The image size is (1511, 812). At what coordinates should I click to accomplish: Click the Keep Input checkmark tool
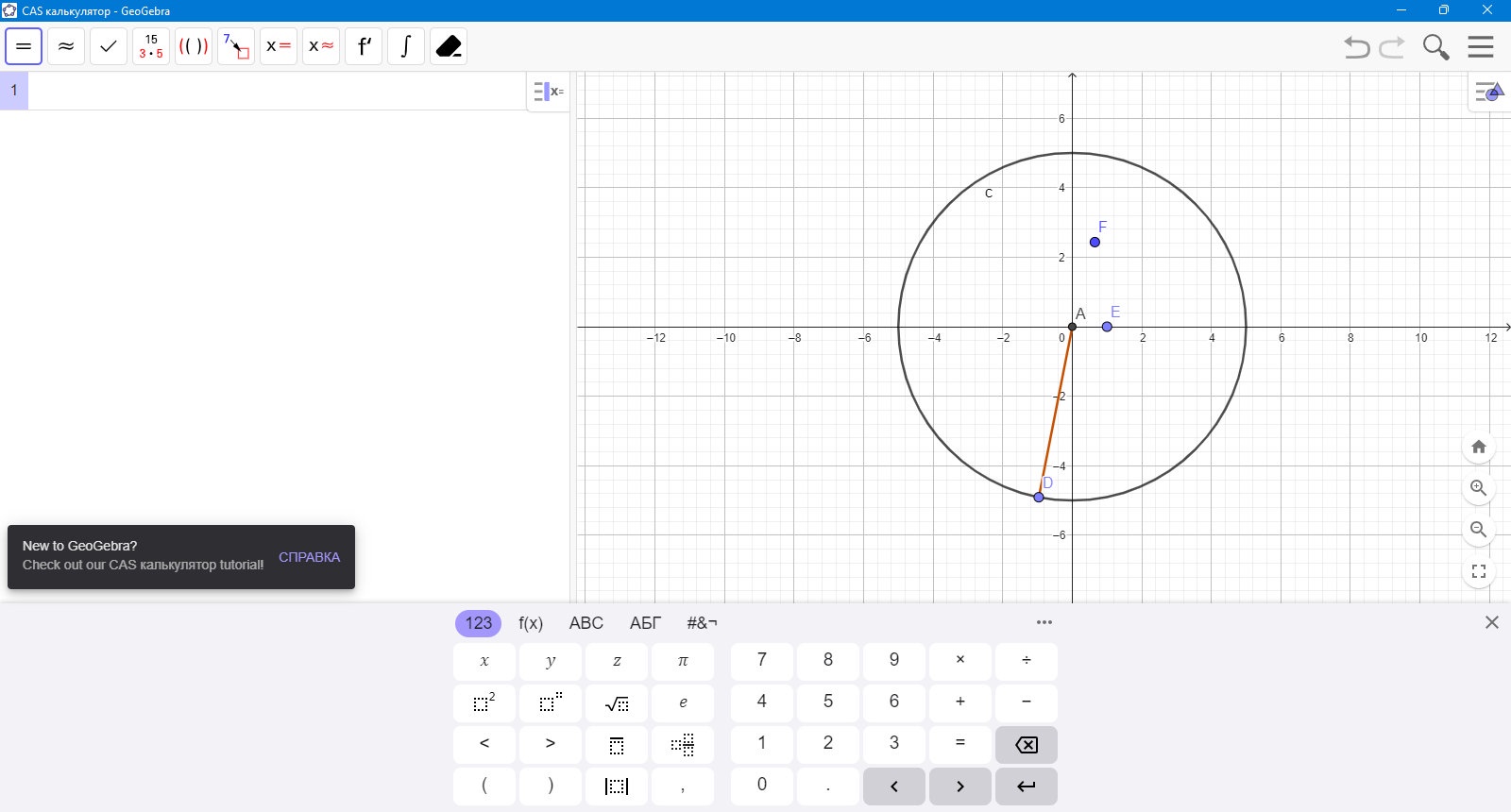(x=109, y=46)
